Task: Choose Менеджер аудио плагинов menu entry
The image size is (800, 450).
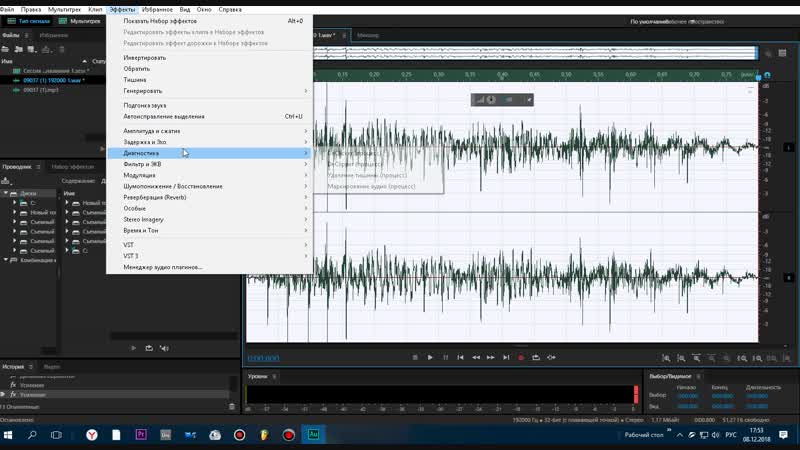Action: click(x=210, y=267)
